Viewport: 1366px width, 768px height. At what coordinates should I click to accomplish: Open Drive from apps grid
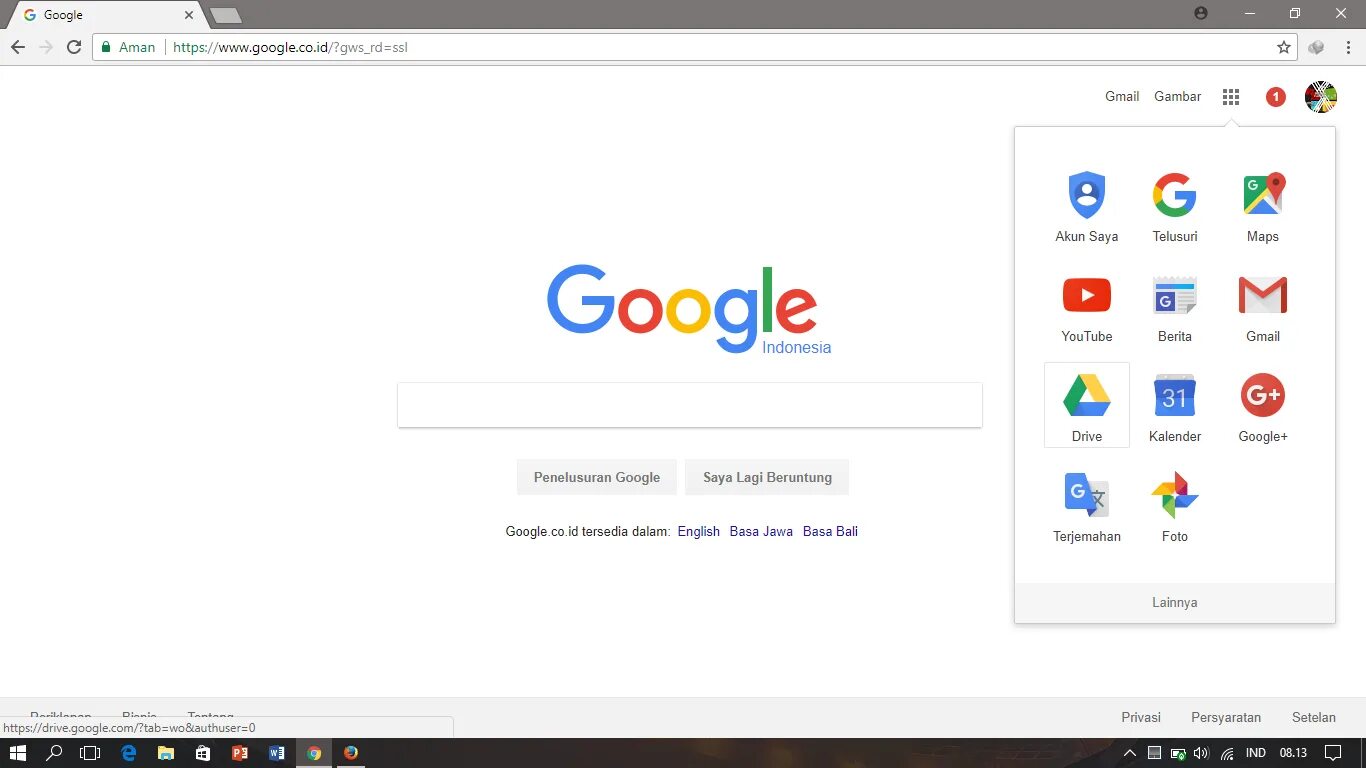(x=1087, y=405)
